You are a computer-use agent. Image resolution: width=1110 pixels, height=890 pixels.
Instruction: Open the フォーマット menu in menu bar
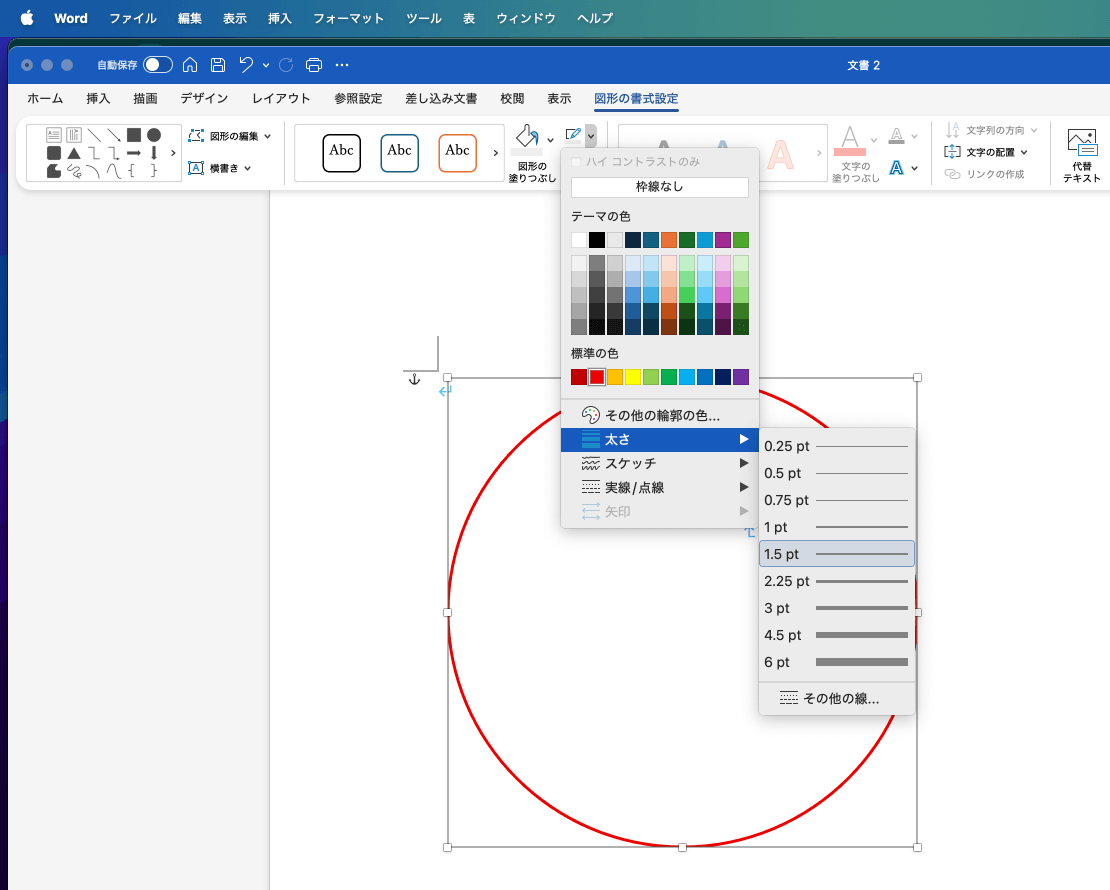click(x=348, y=18)
